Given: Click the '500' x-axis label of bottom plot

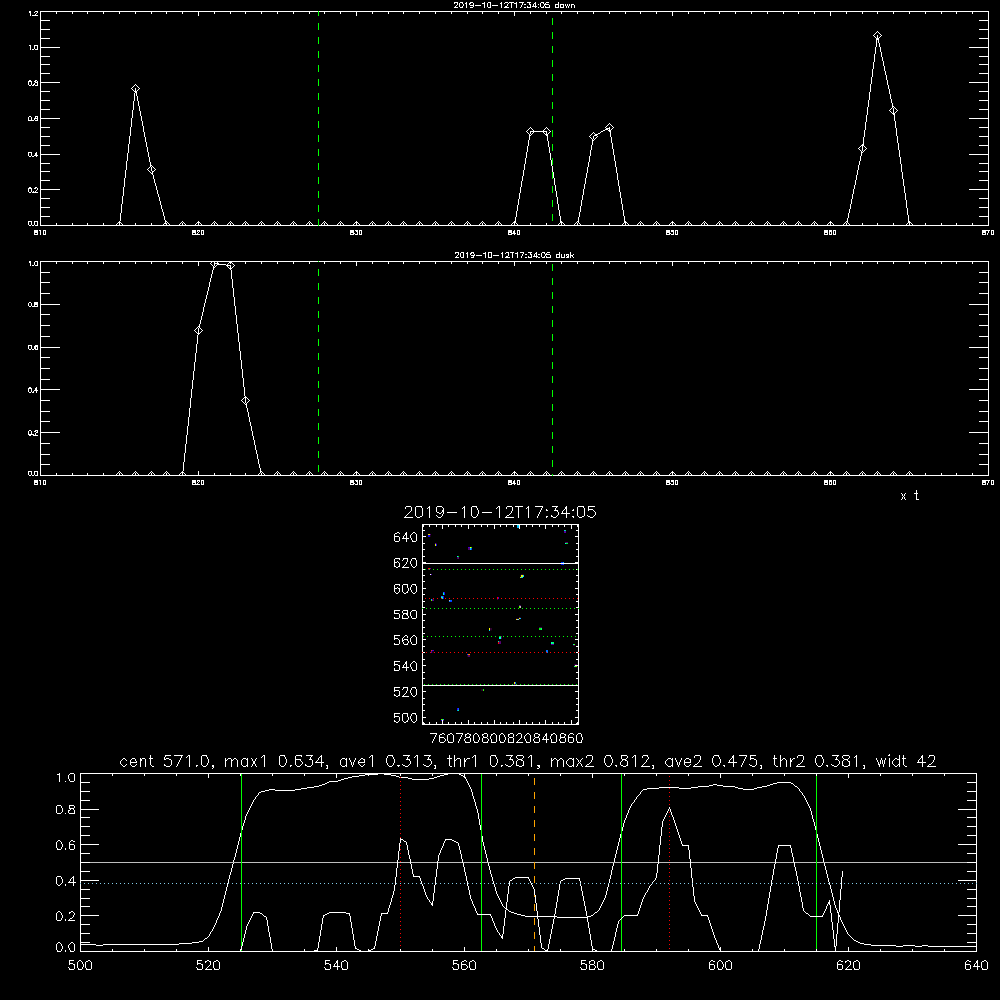Looking at the screenshot, I should pyautogui.click(x=80, y=966).
